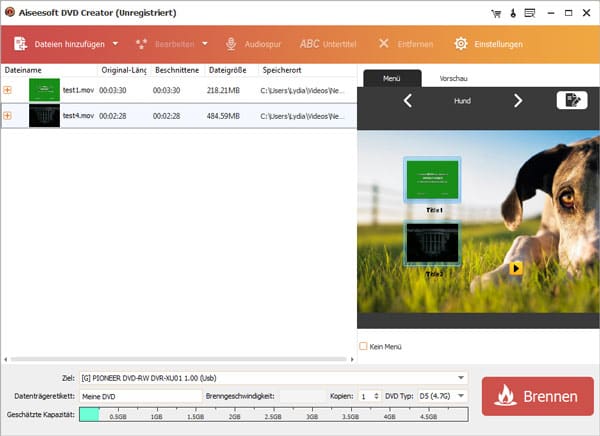Click the Geschätzte Kapazität bar
The width and height of the screenshot is (600, 436).
[274, 415]
